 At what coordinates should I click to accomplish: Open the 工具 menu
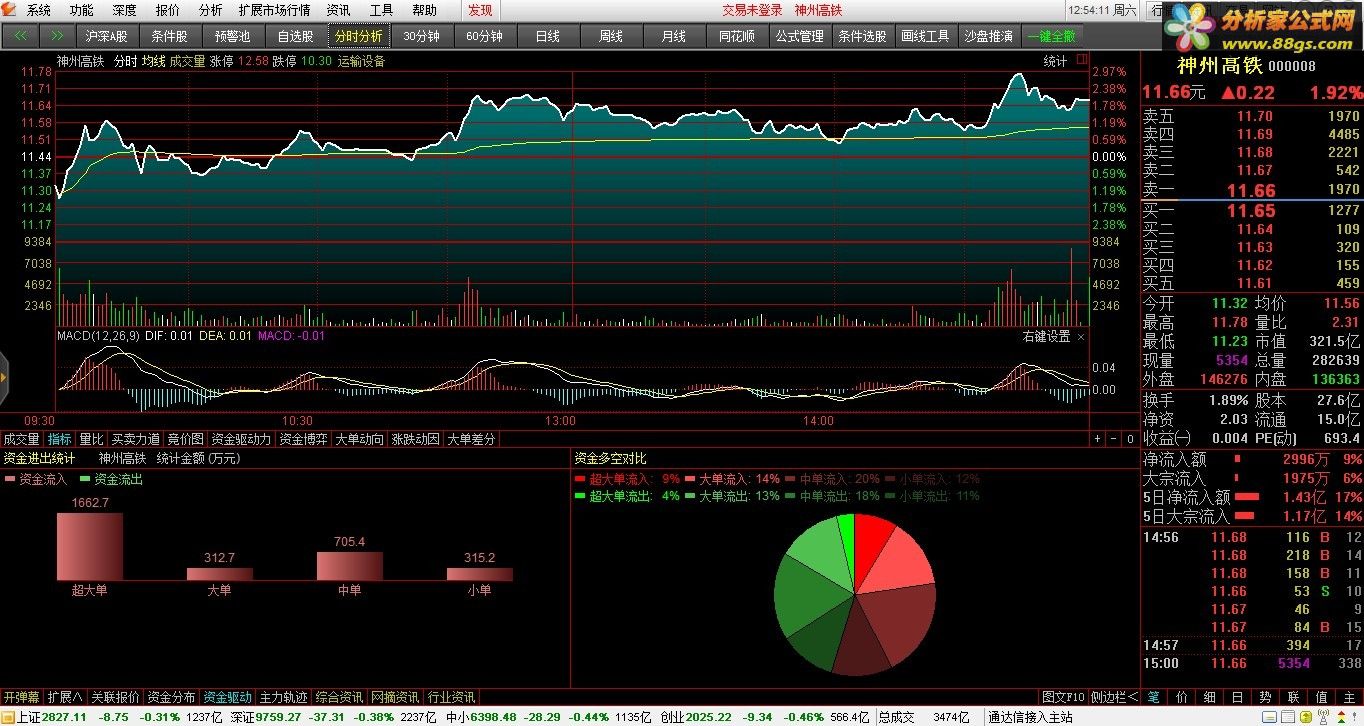coord(382,10)
